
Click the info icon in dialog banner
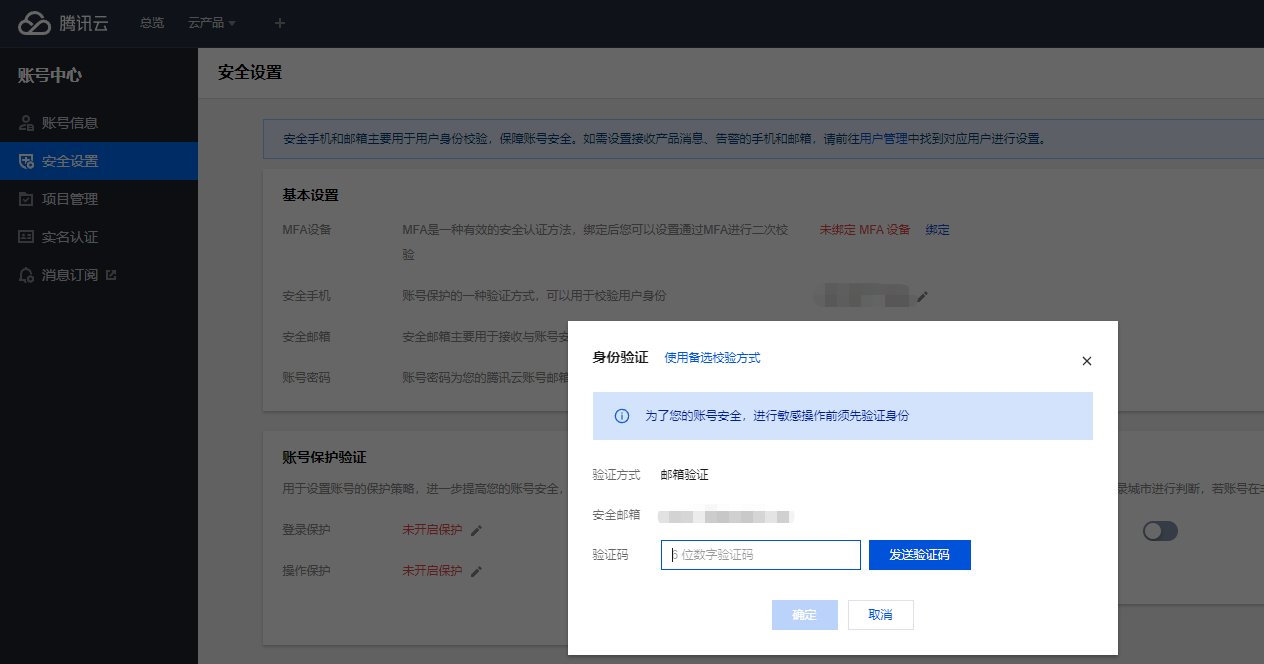click(x=622, y=416)
